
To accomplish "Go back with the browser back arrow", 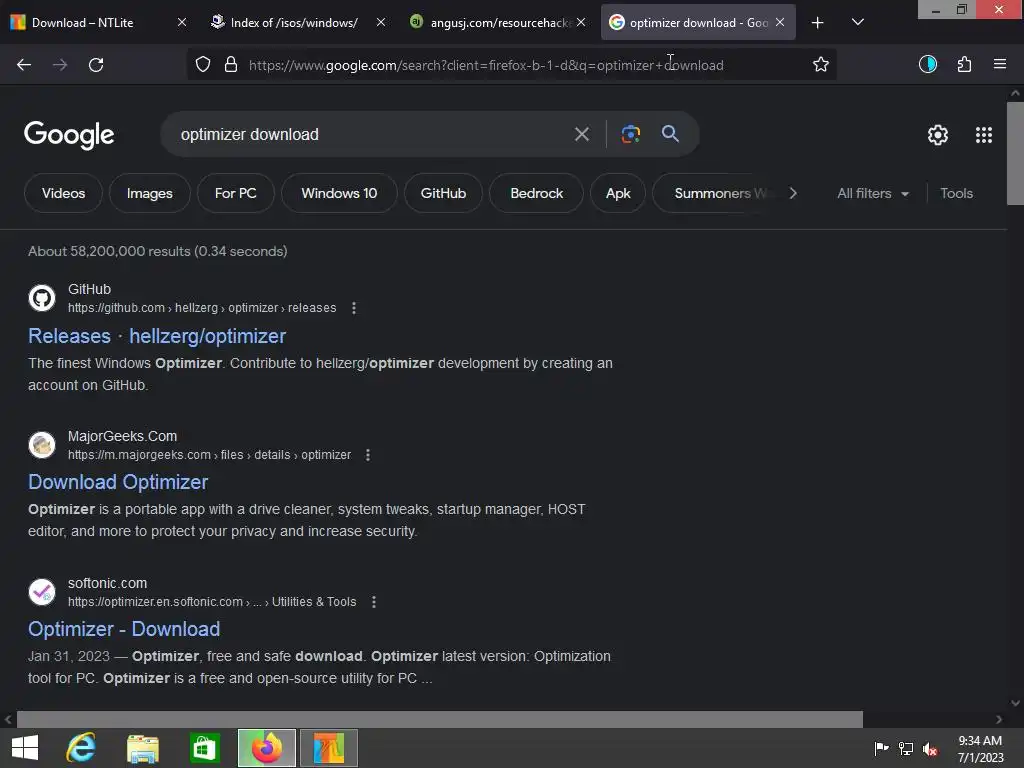I will point(24,65).
